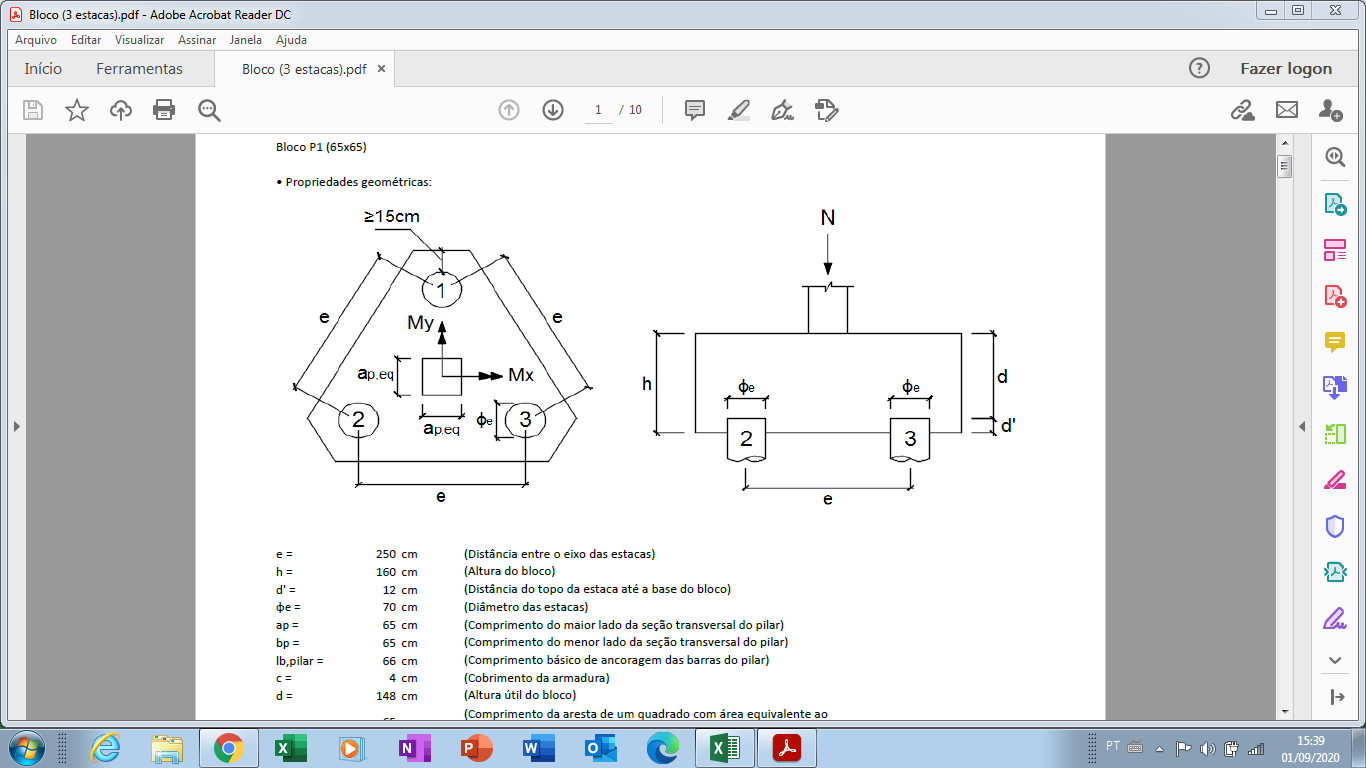
Task: Click the vertical scrollbar thumb
Action: coord(1284,167)
